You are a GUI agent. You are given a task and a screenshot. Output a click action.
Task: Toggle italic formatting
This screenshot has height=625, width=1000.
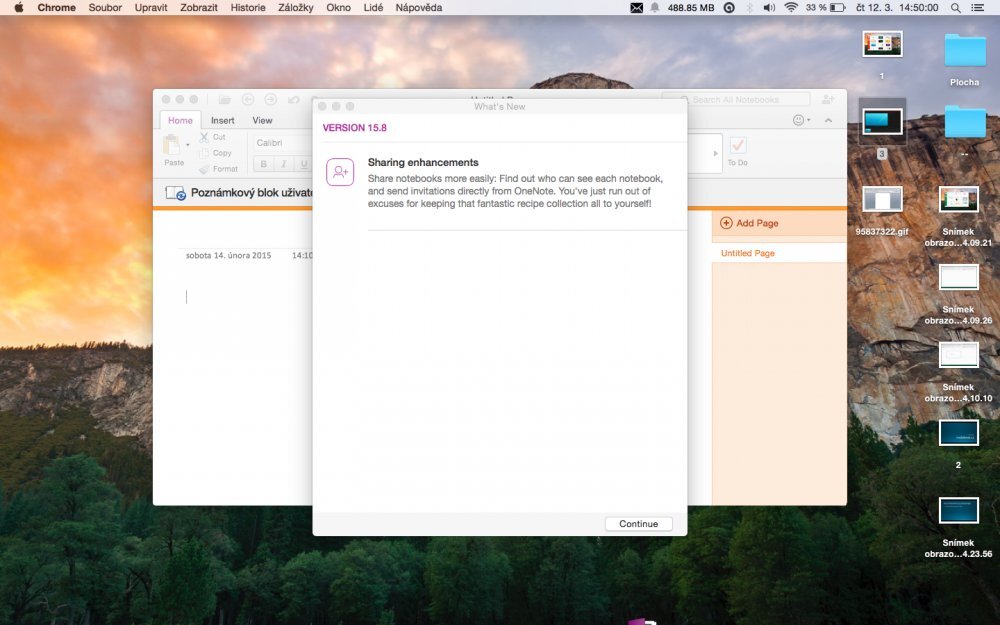pos(282,163)
